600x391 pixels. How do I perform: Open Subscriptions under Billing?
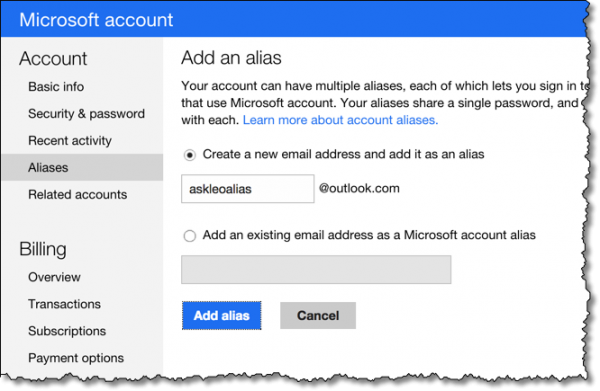(67, 331)
